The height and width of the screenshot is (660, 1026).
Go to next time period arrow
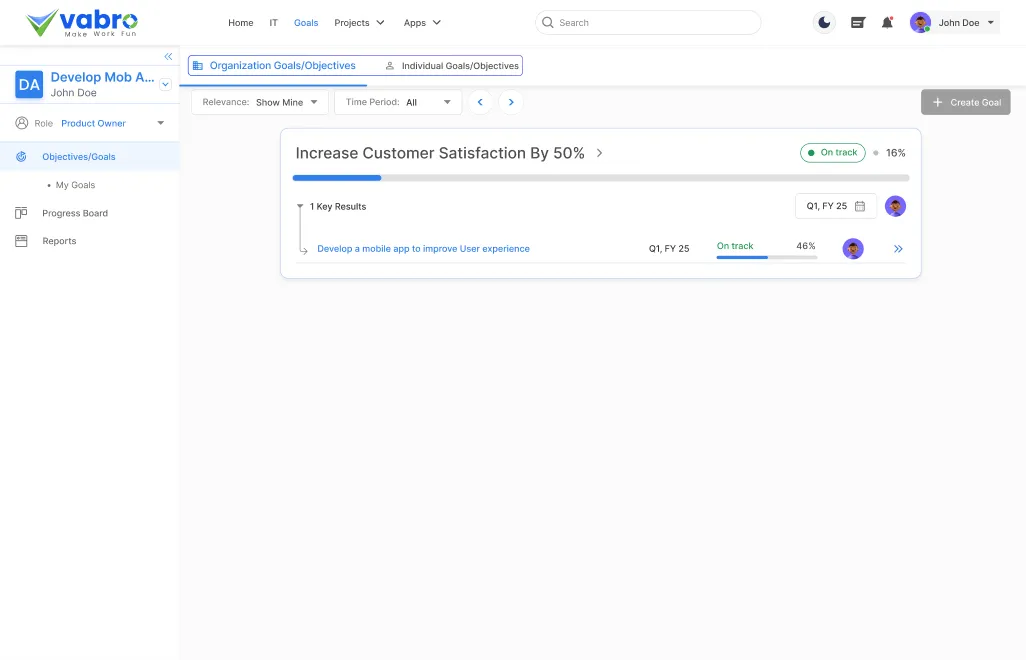coord(511,102)
